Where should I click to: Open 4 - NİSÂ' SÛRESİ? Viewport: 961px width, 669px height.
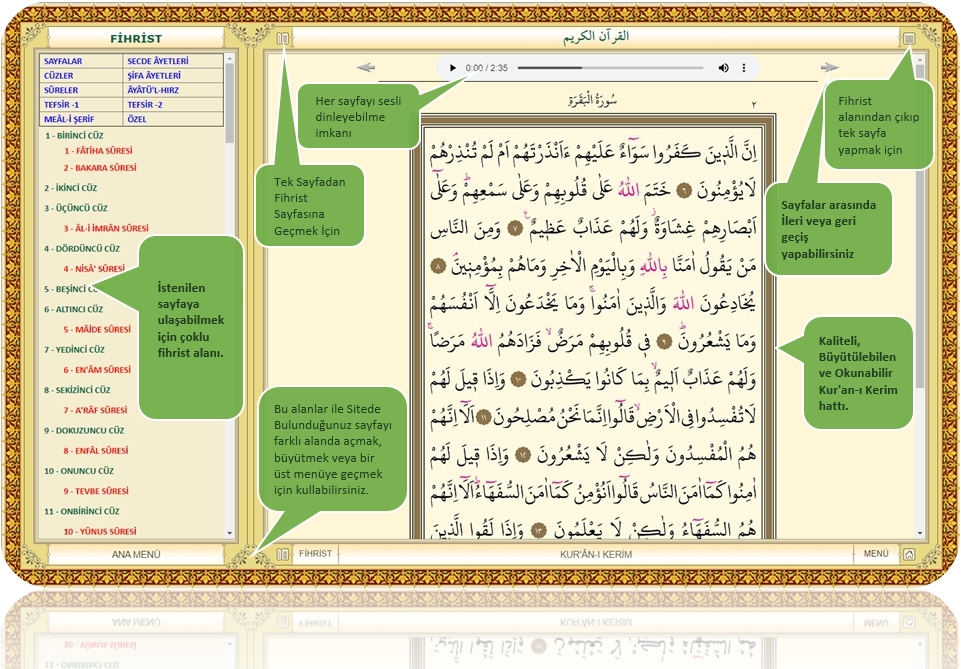click(x=94, y=269)
